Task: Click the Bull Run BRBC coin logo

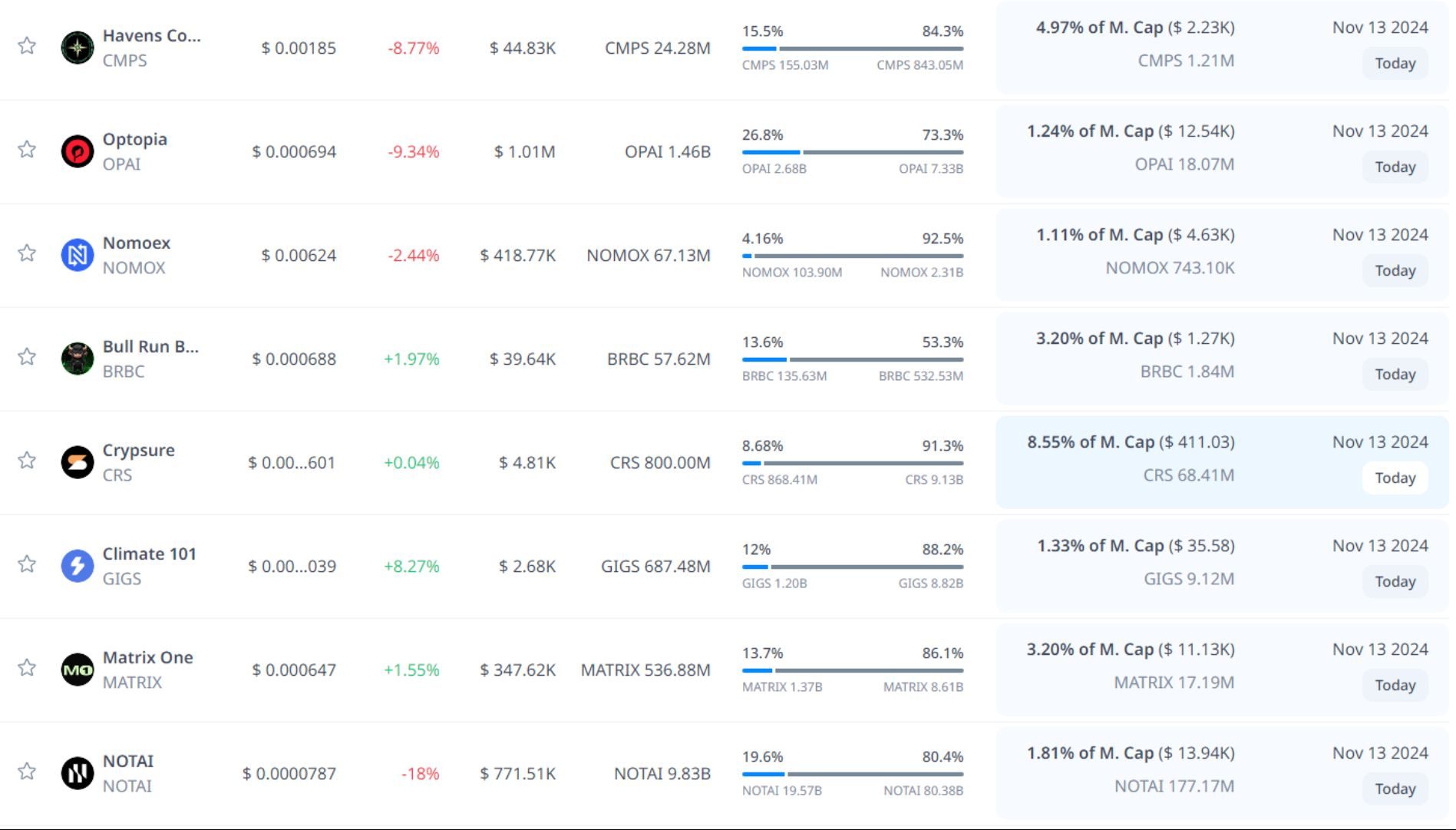Action: tap(78, 359)
